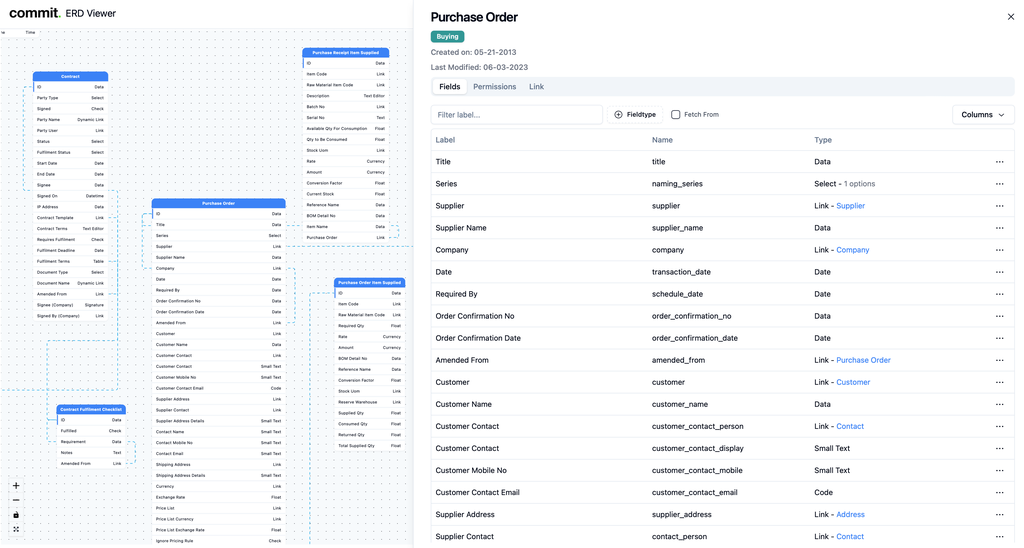This screenshot has height=548, width=1024.
Task: Open the Columns dropdown
Action: 983,115
